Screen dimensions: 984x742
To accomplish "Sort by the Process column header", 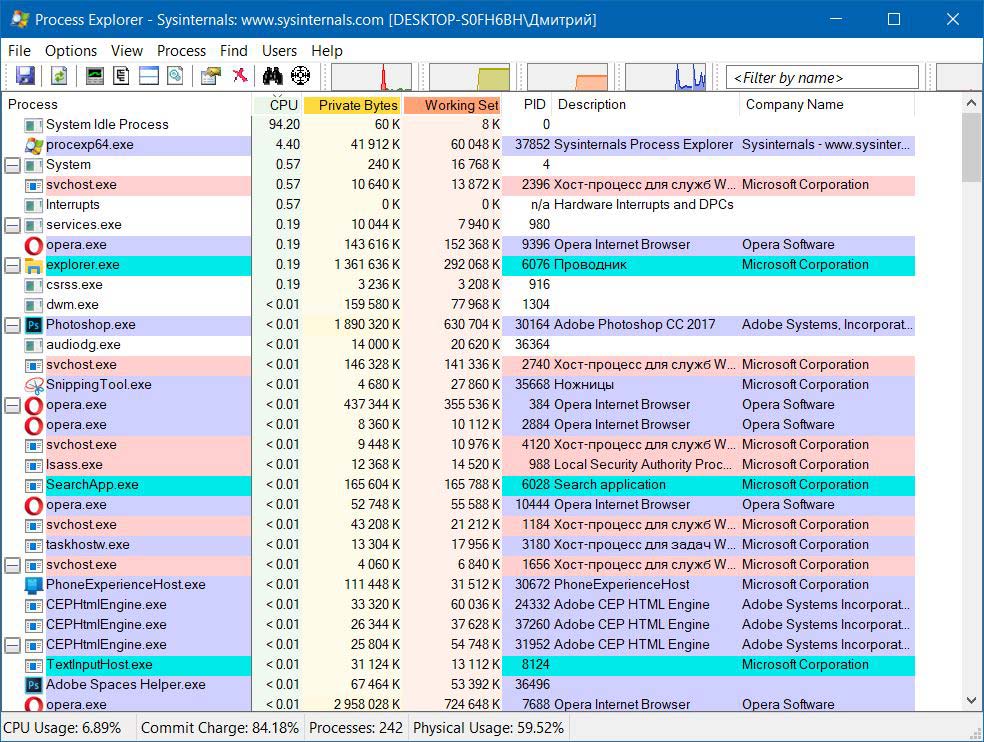I will [126, 105].
